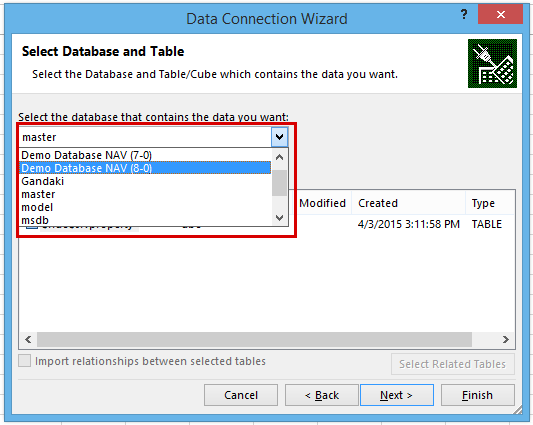
Task: Sort tables by Created column
Action: pyautogui.click(x=408, y=203)
